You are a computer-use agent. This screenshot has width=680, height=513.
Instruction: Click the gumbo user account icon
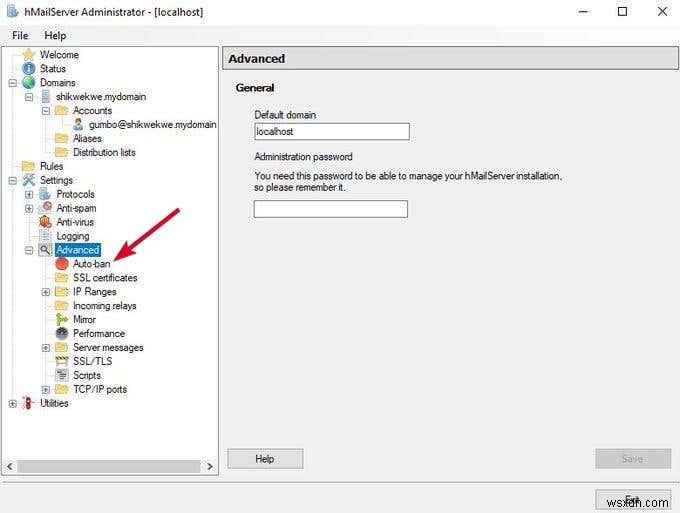[x=78, y=124]
